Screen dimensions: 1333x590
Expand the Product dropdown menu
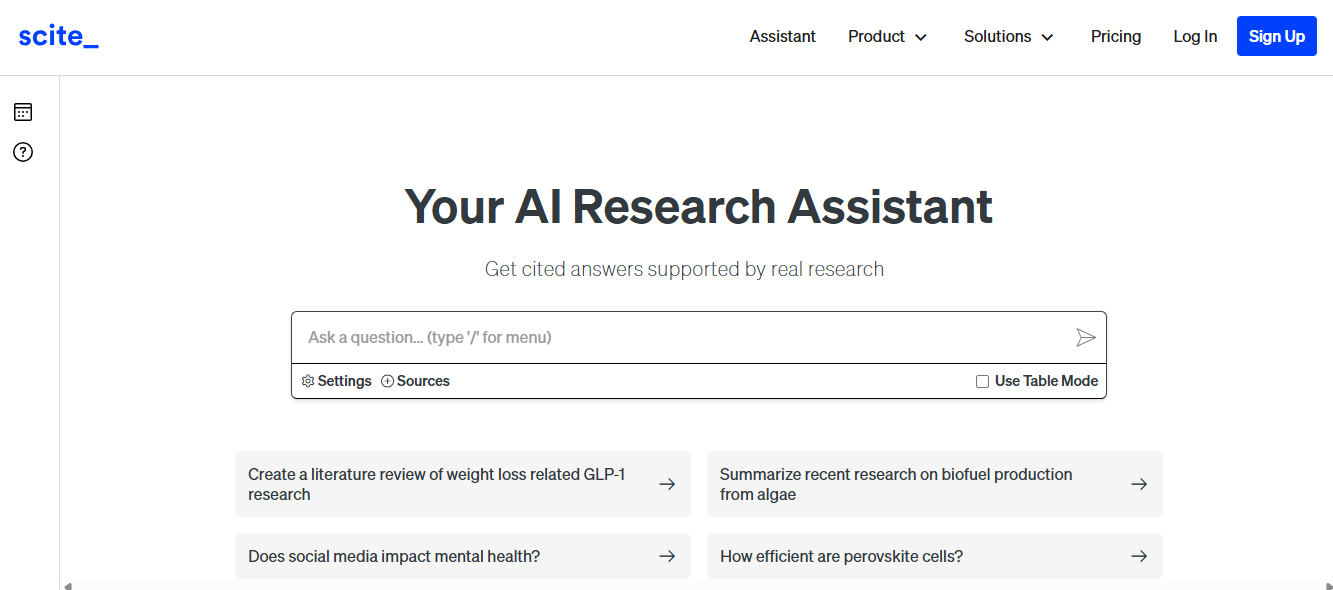tap(888, 37)
